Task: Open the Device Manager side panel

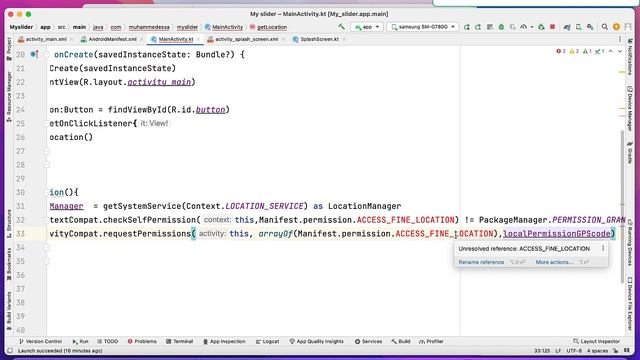Action: (x=630, y=108)
